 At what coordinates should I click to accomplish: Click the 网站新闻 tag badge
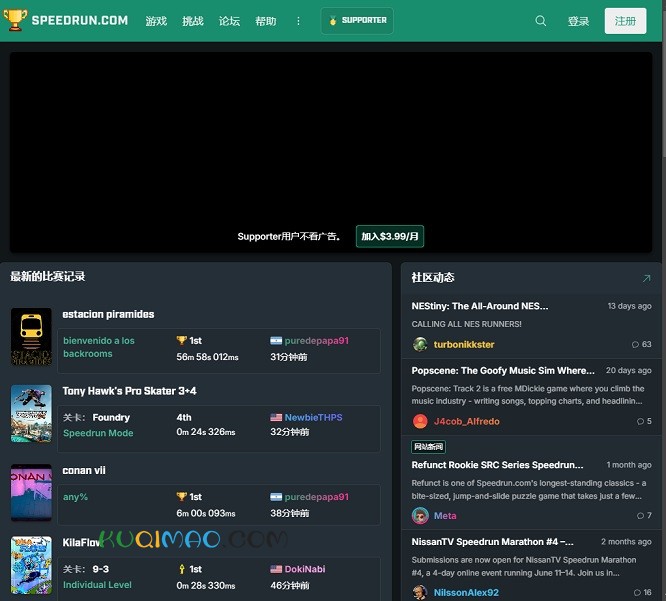tap(428, 446)
